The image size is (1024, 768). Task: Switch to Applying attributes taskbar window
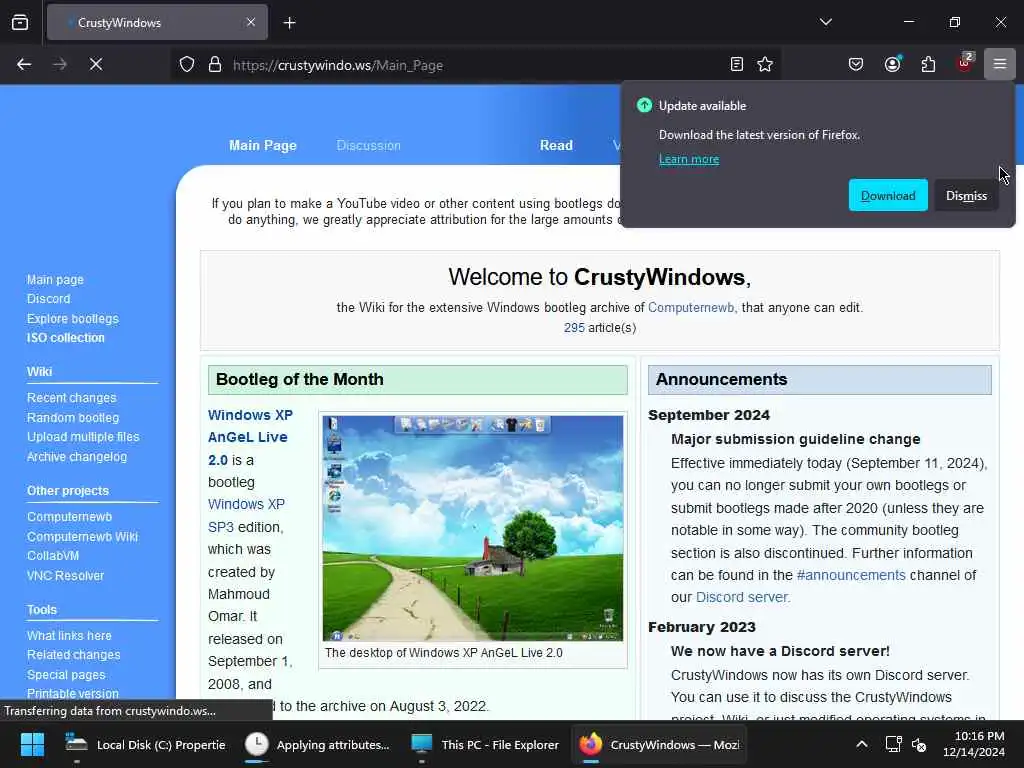(x=317, y=744)
